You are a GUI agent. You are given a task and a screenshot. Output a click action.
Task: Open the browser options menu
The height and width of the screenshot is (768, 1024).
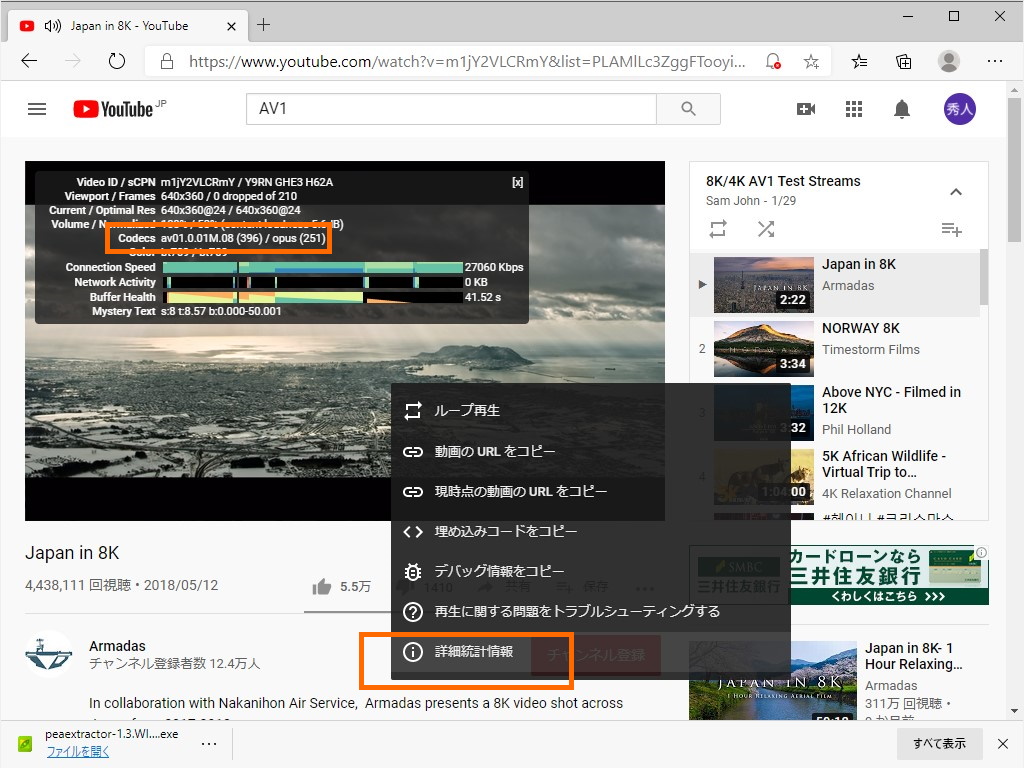pyautogui.click(x=996, y=61)
